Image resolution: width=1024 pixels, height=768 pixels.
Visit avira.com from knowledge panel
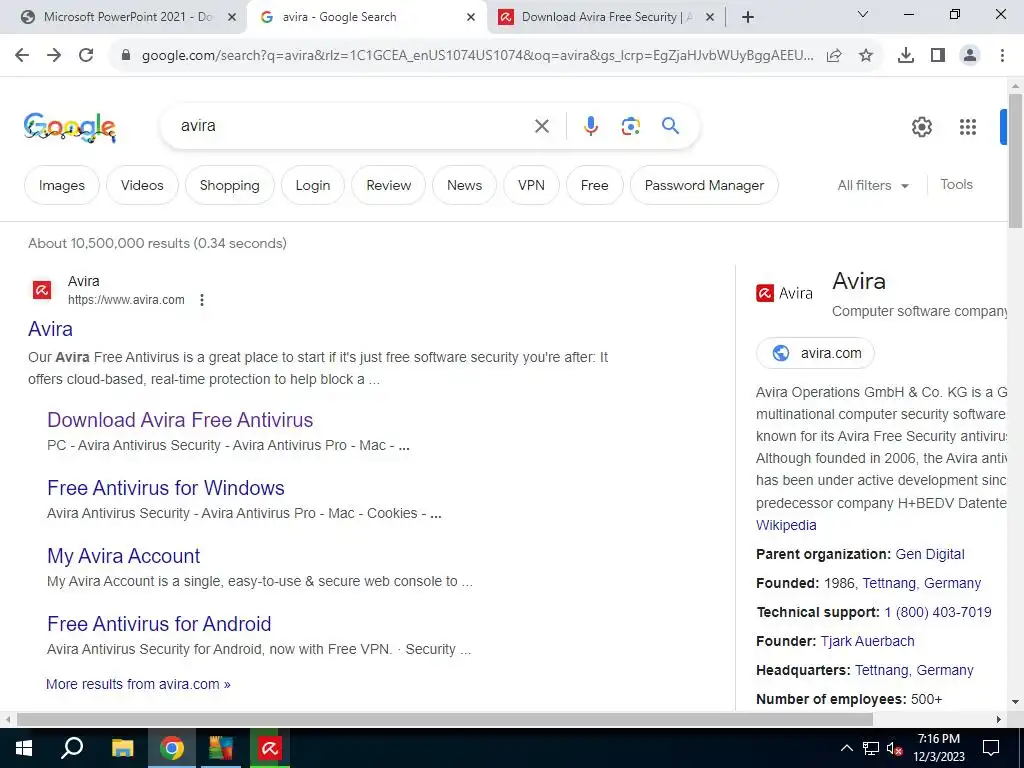coord(815,353)
